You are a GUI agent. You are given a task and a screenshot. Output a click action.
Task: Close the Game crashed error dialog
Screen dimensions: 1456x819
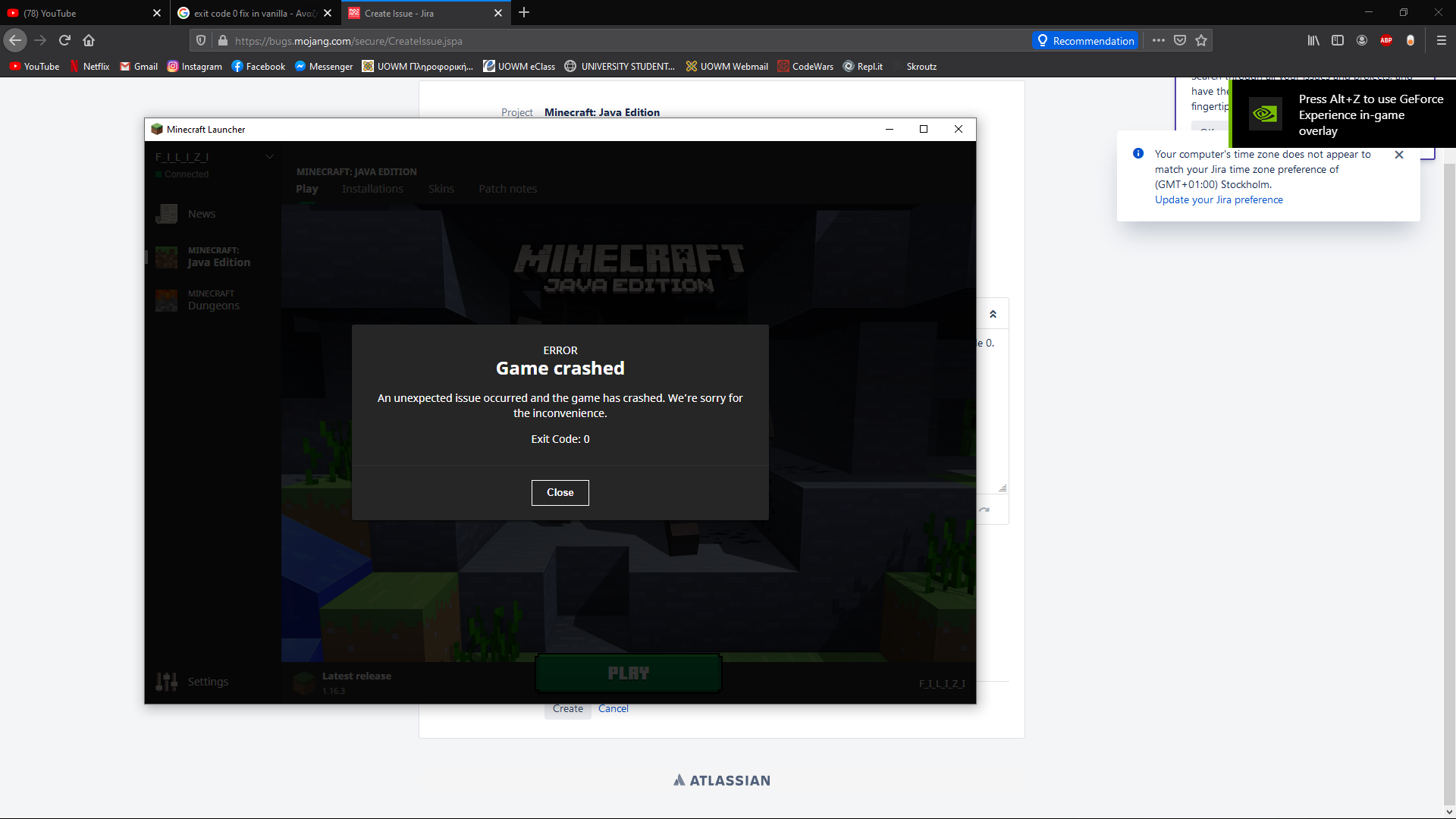pos(560,492)
